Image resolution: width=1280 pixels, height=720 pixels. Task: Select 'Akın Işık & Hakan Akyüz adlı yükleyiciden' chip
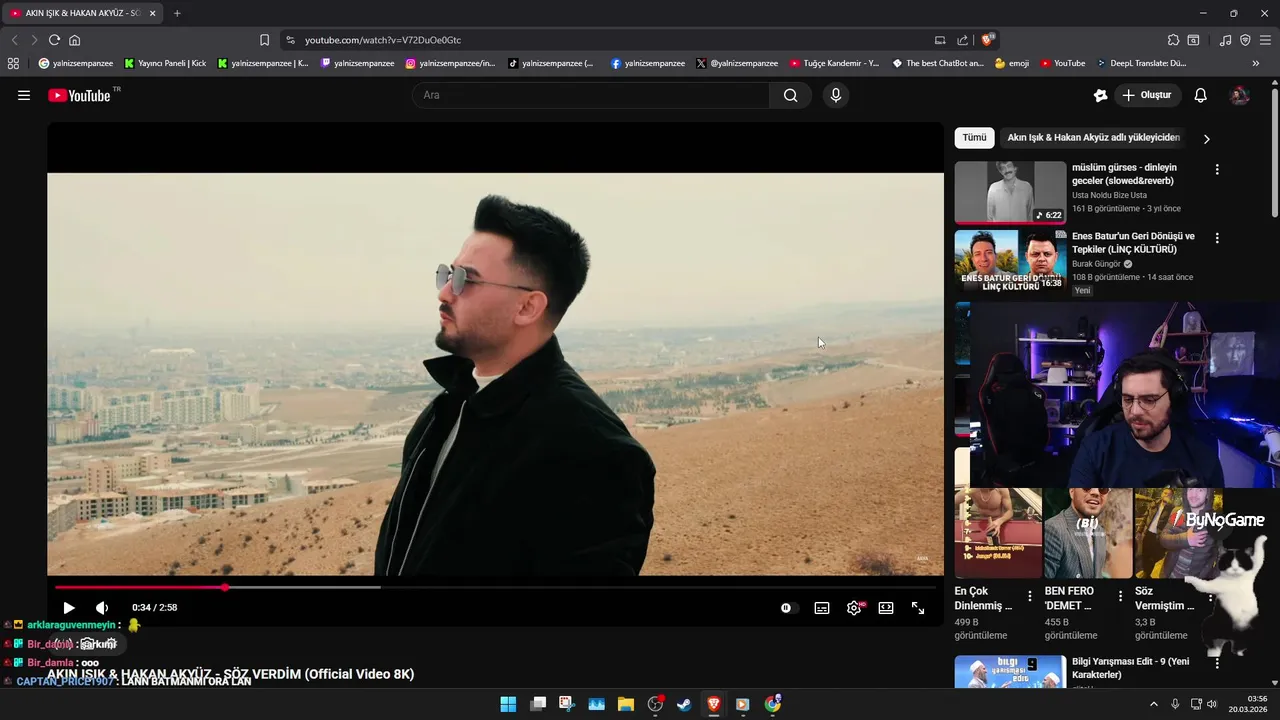coord(1093,138)
